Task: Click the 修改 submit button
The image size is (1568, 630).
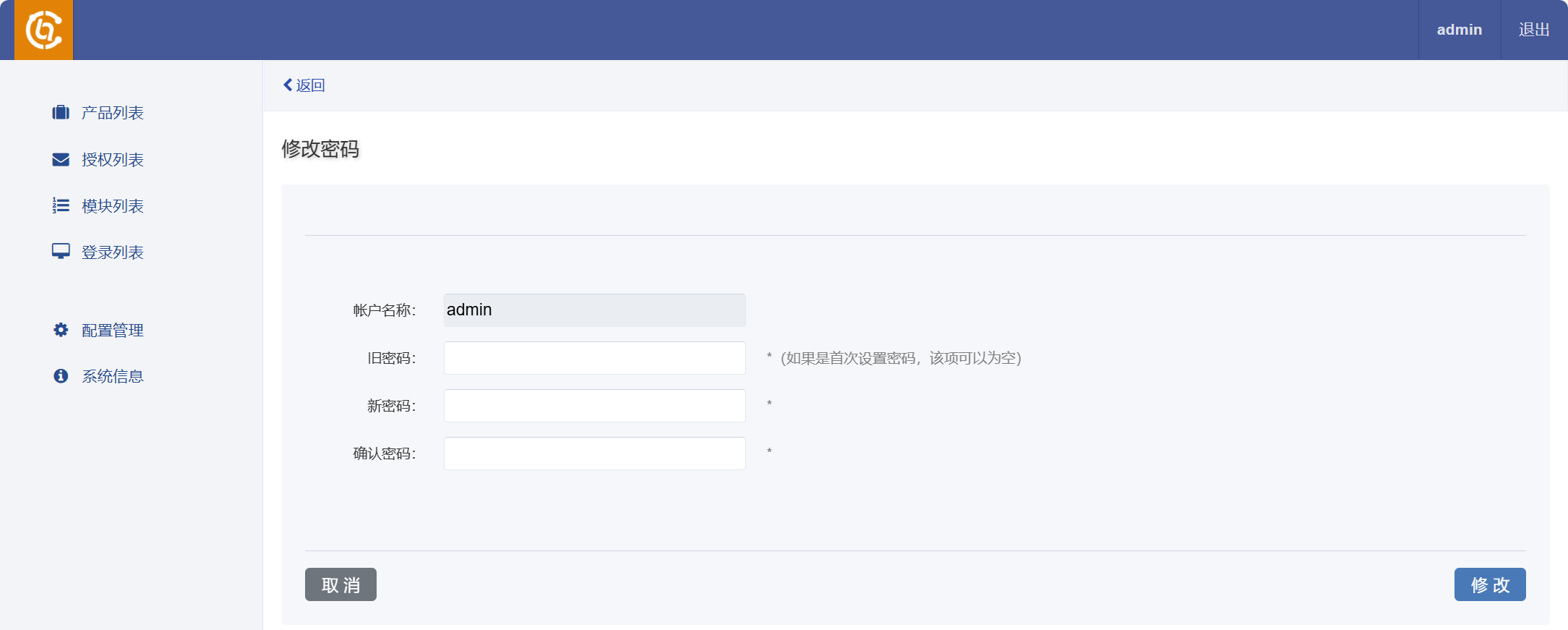Action: tap(1490, 584)
